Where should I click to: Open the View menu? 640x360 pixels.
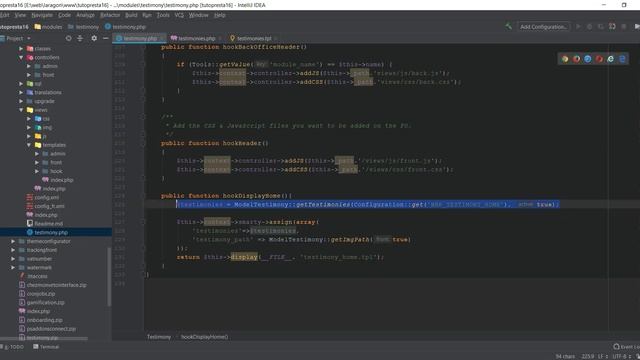point(20,15)
